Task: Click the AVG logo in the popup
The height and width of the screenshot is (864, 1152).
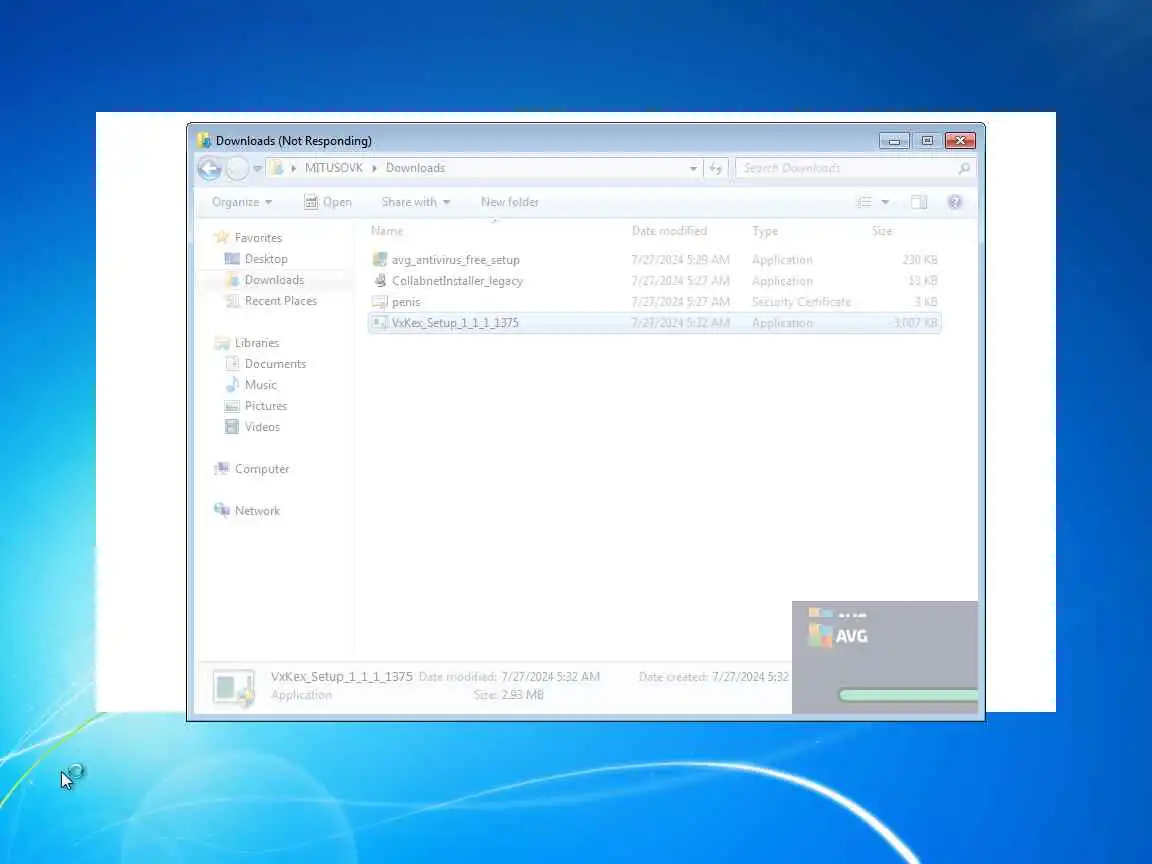Action: click(838, 635)
